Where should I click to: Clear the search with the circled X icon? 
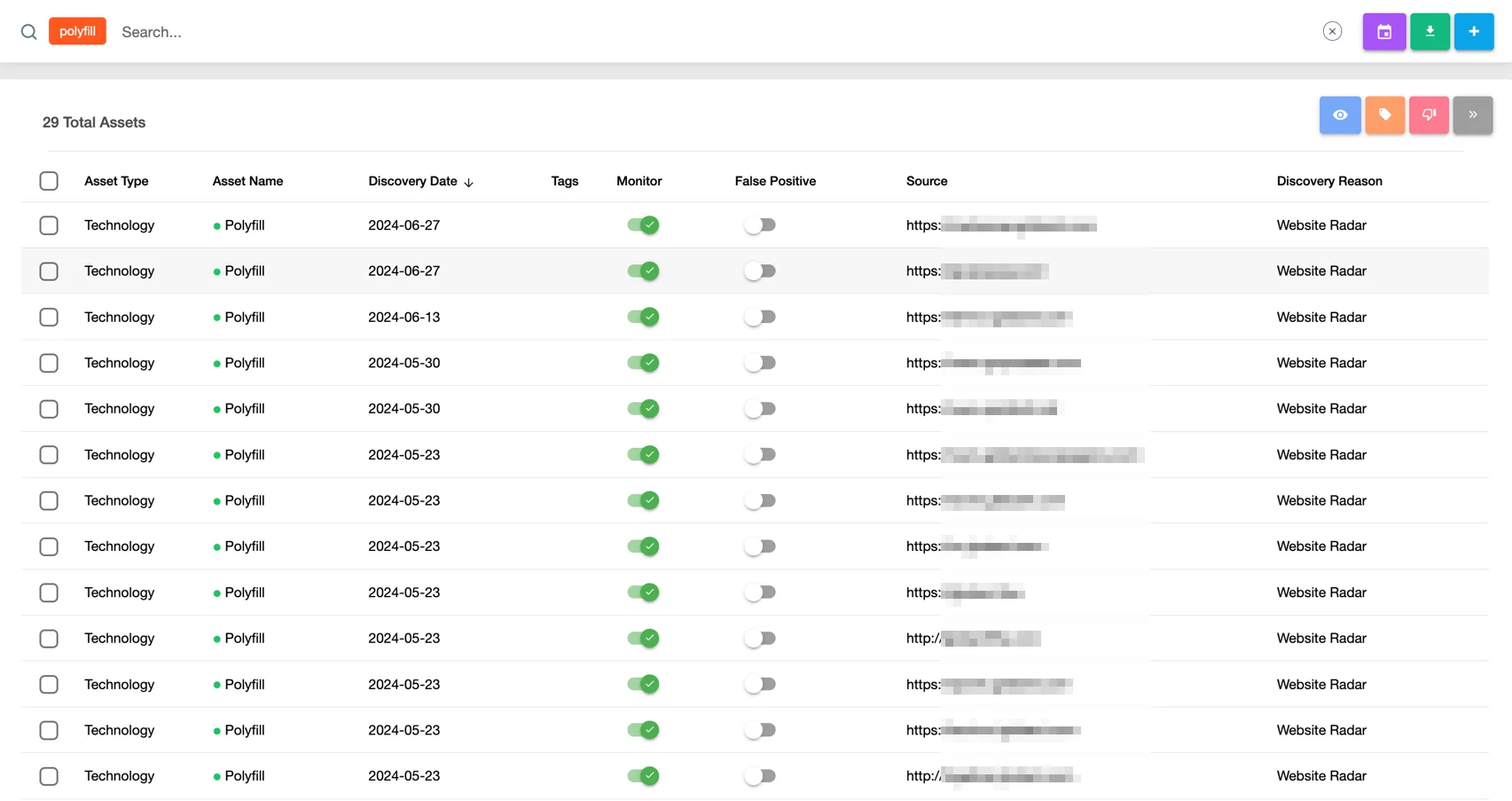click(1332, 31)
